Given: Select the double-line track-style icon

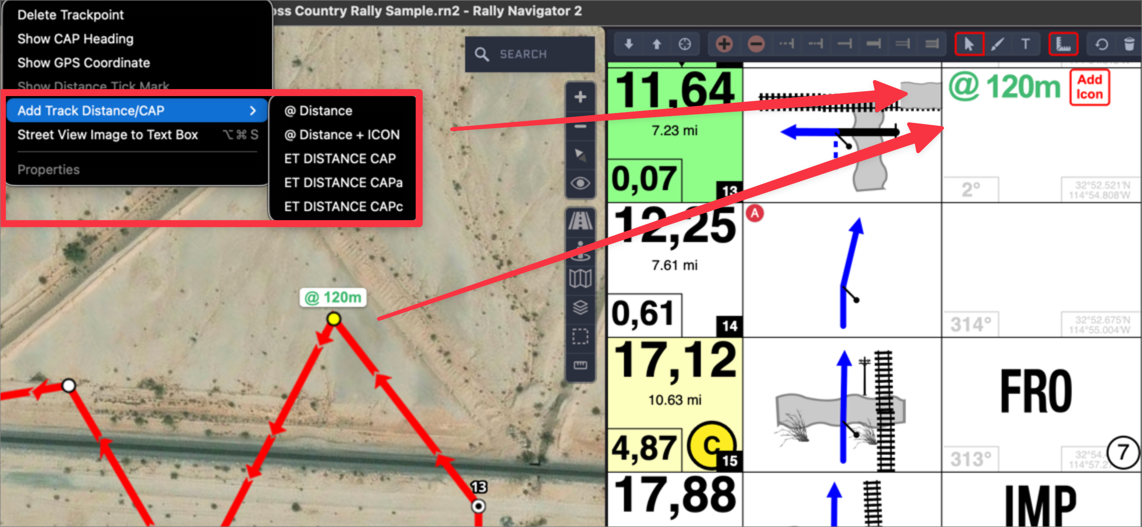Looking at the screenshot, I should pos(903,44).
